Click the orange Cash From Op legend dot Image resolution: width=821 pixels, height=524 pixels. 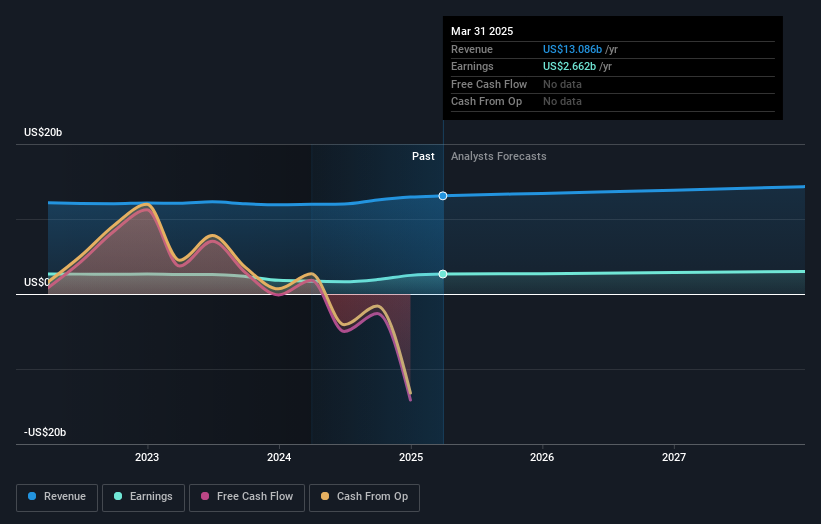[x=325, y=496]
